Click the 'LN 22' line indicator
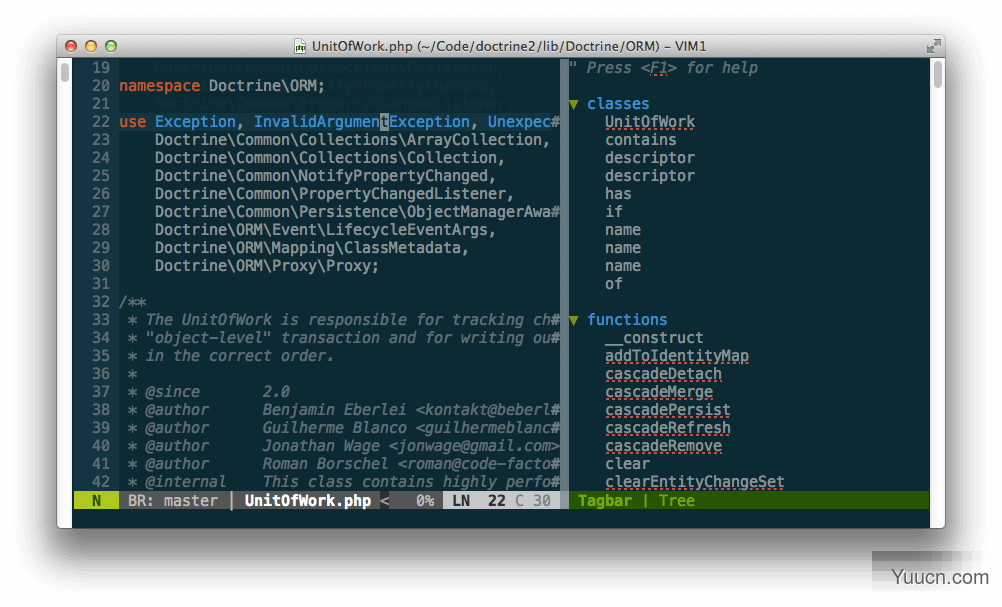This screenshot has height=607, width=1002. click(x=479, y=500)
